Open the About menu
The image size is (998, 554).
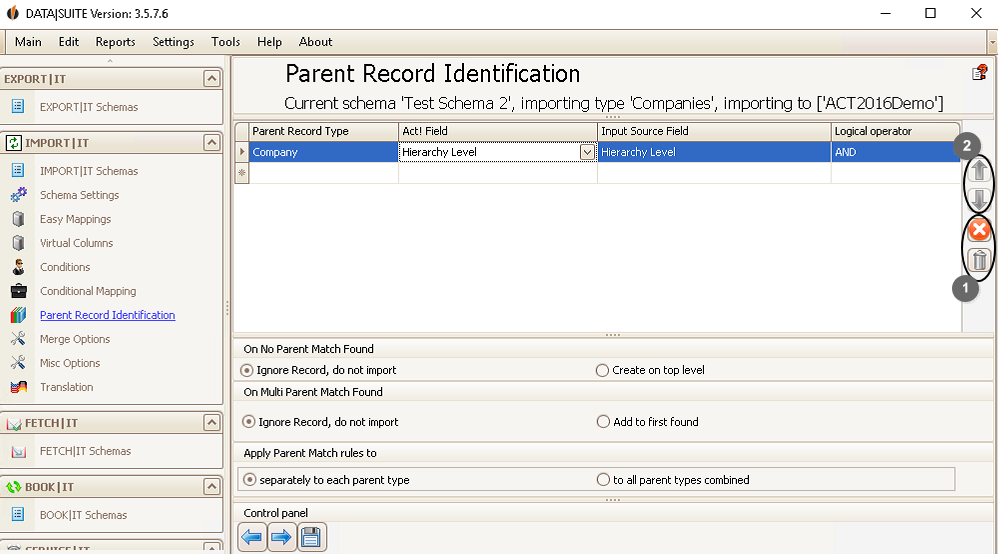coord(316,42)
